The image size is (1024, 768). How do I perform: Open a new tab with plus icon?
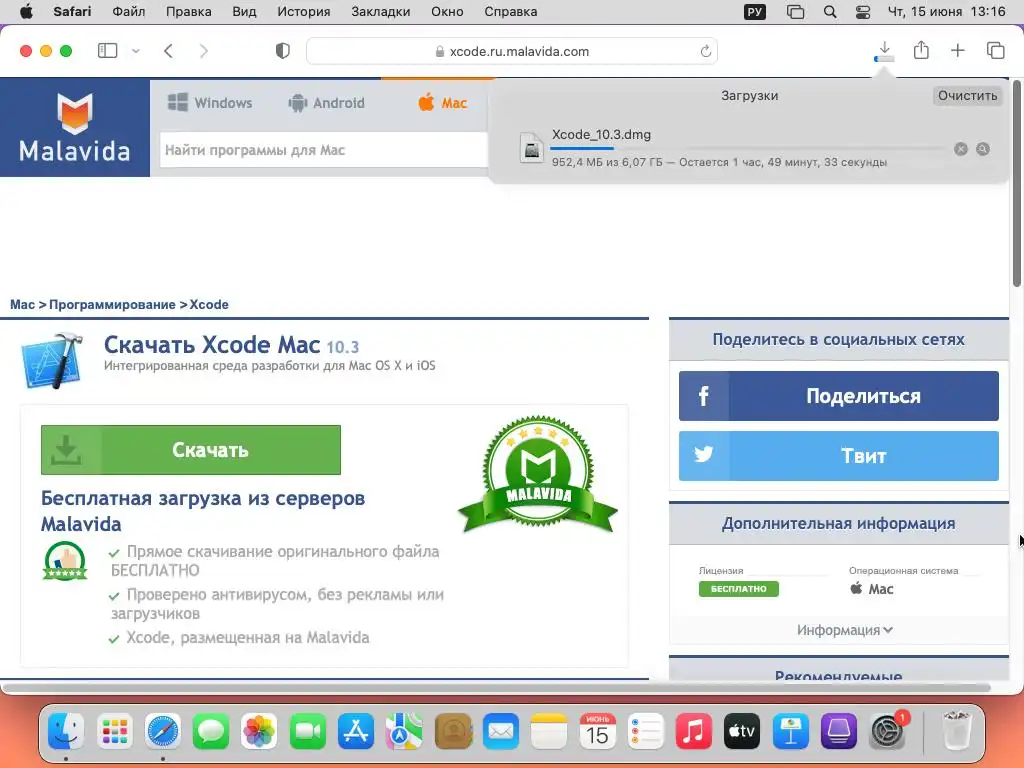(x=957, y=50)
